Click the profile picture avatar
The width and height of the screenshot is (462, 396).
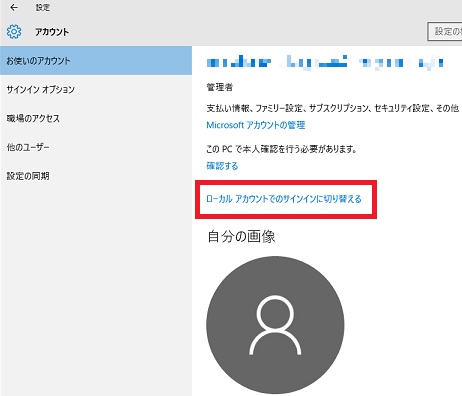pyautogui.click(x=275, y=325)
